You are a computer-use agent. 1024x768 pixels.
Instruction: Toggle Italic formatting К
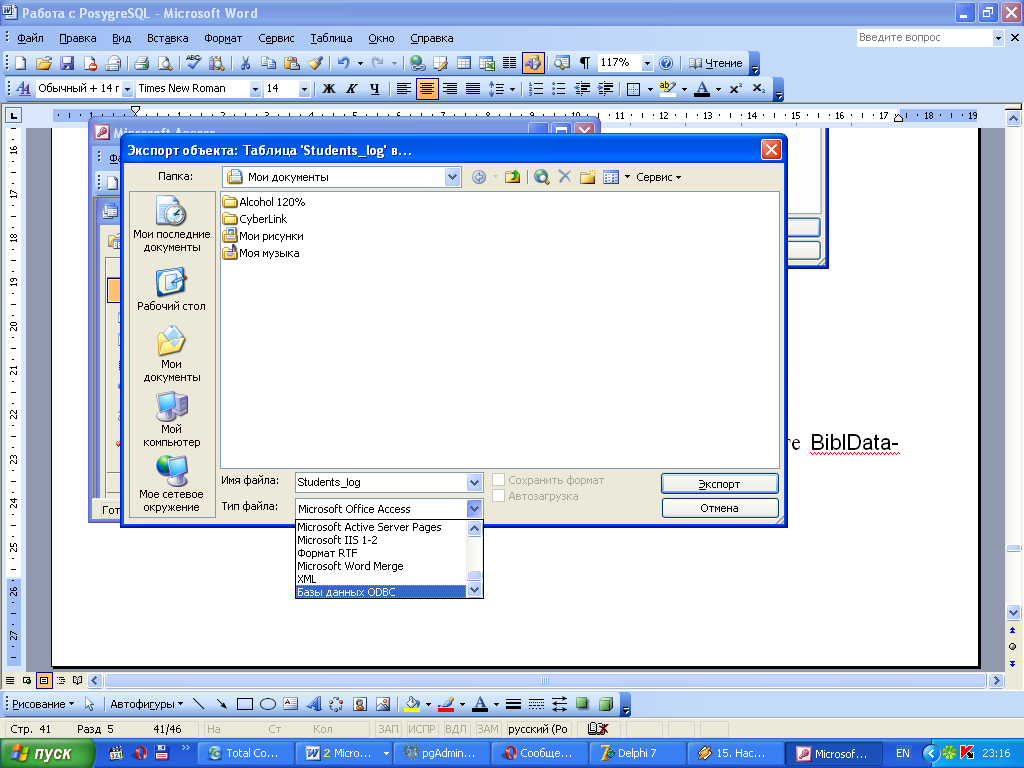coord(352,89)
